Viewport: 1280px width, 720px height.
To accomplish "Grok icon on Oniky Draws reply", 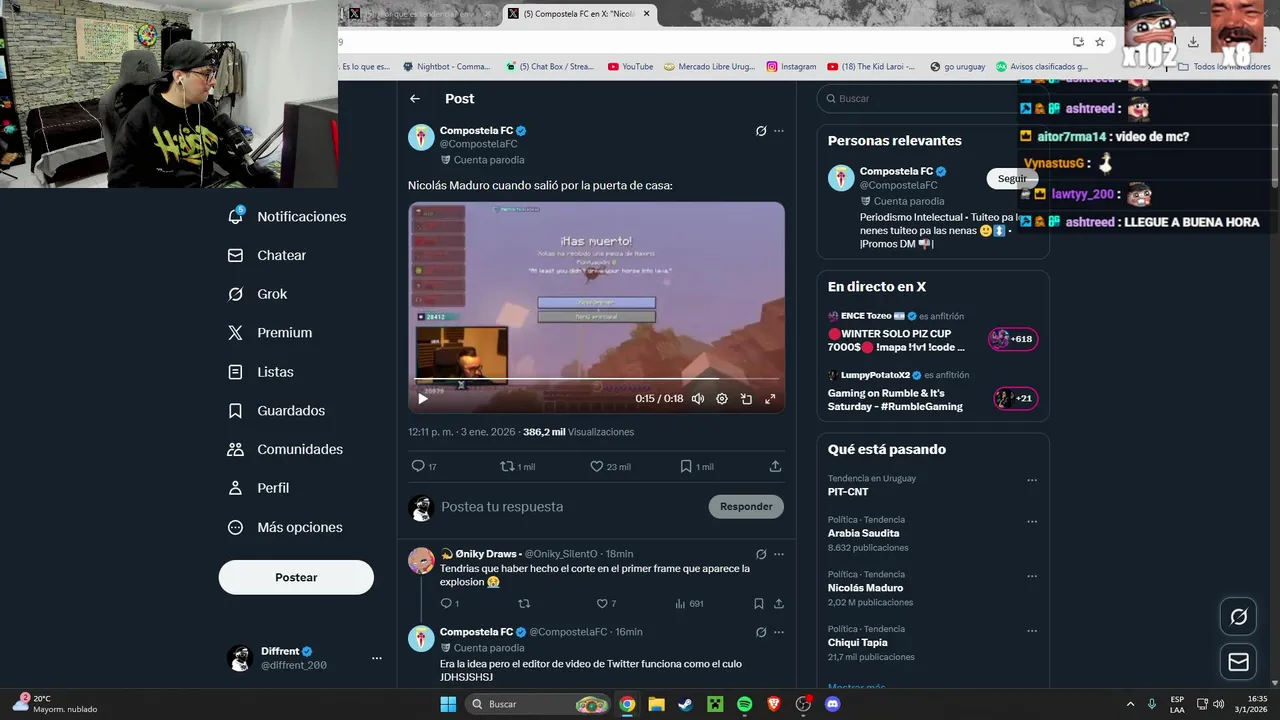I will [x=761, y=554].
